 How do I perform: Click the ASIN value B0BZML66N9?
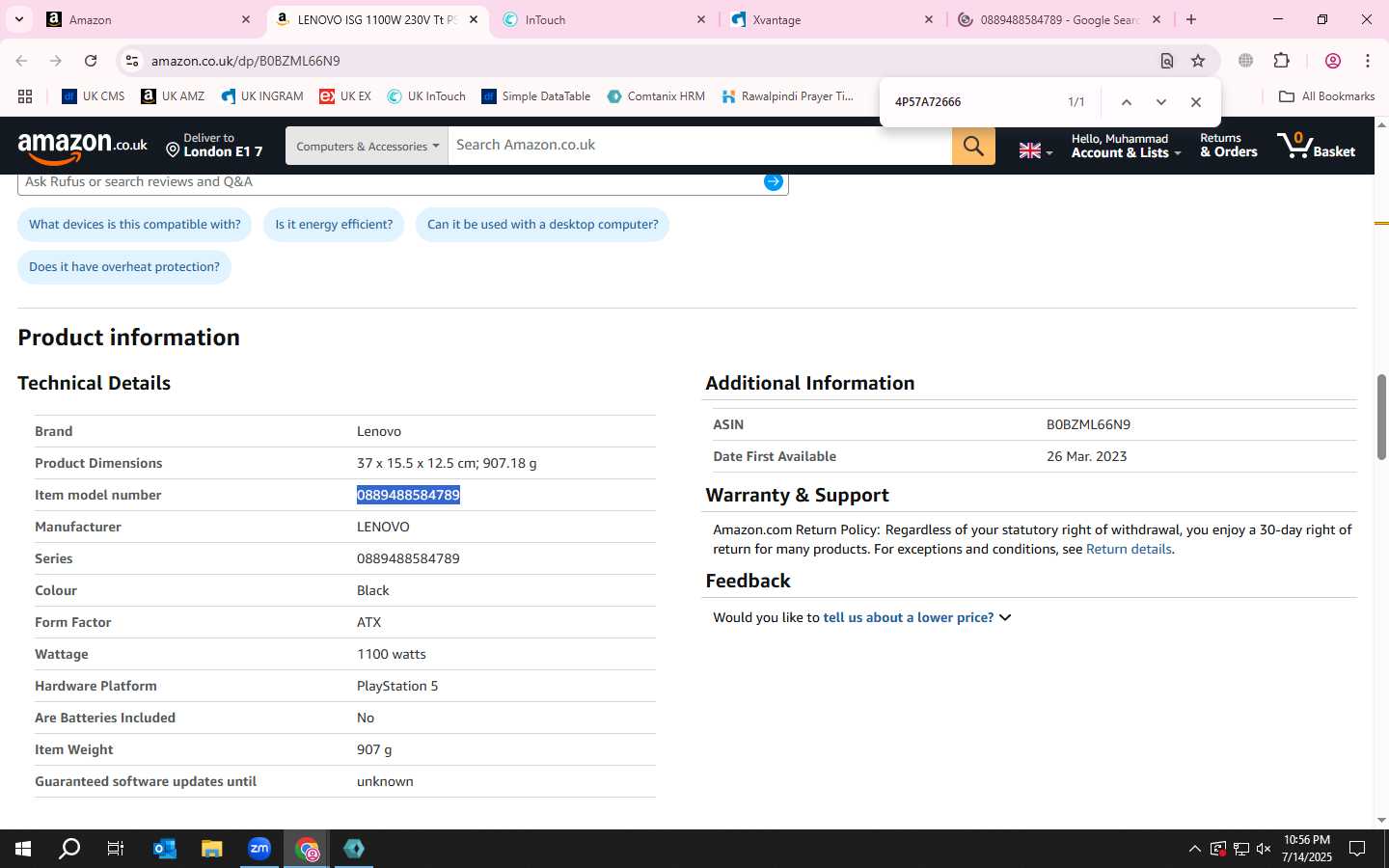1088,424
